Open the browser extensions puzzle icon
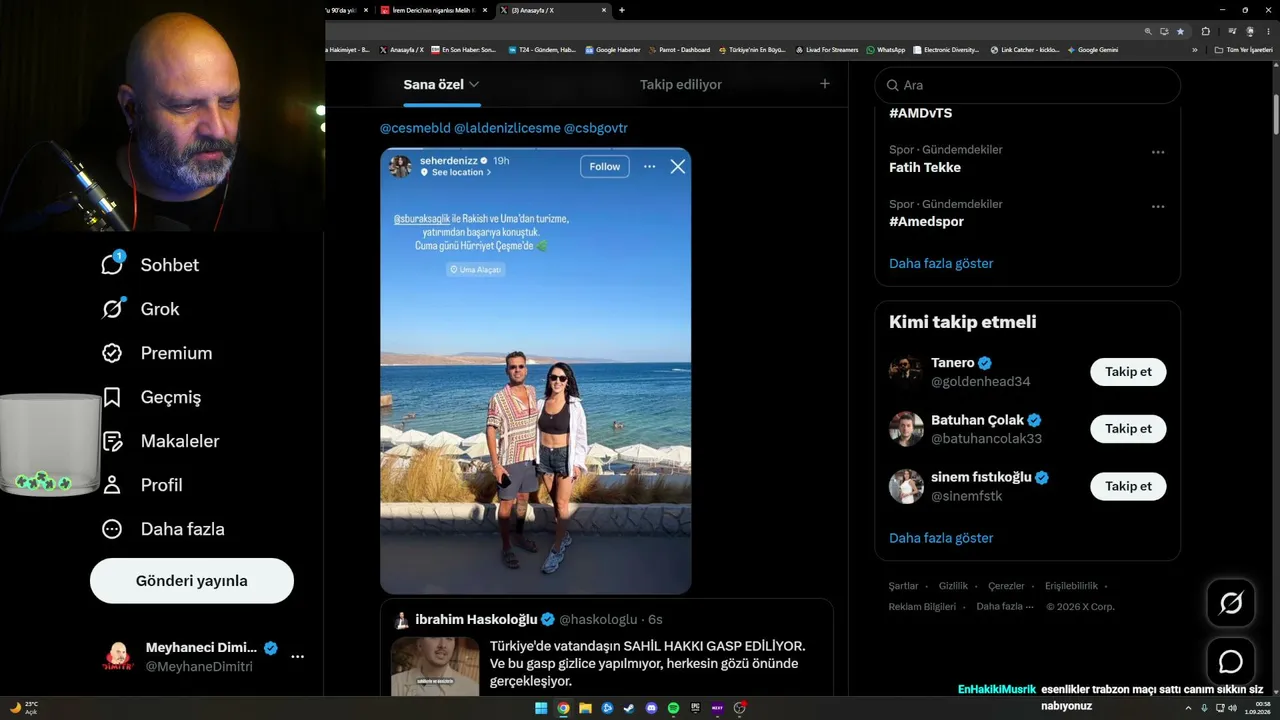Viewport: 1280px width, 720px height. [1205, 31]
